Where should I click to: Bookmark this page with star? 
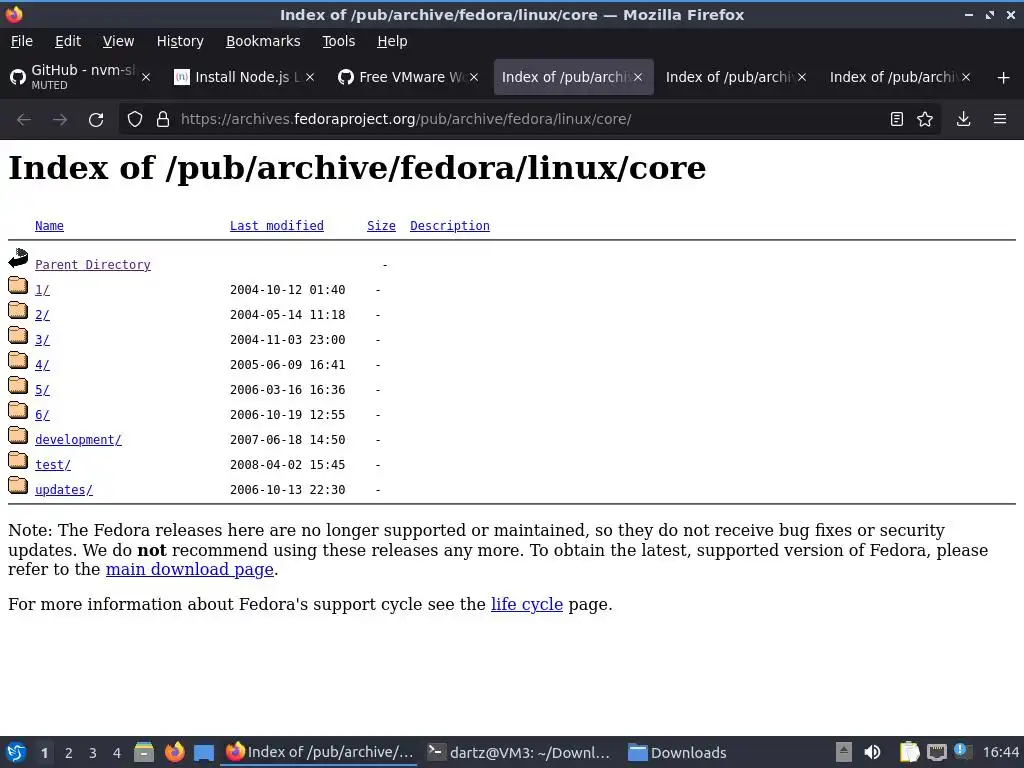point(925,119)
